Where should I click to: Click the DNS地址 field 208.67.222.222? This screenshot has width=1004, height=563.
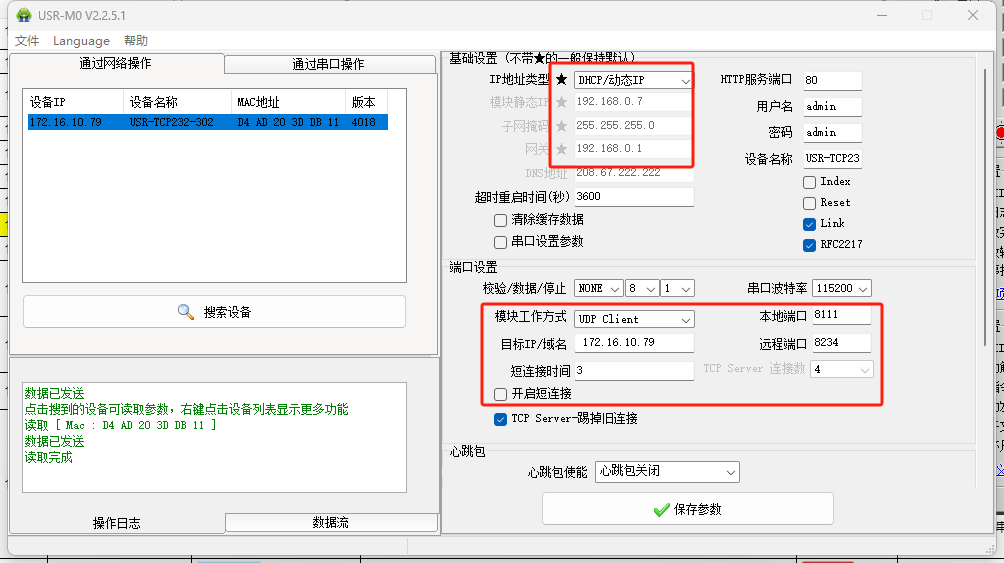(x=633, y=173)
